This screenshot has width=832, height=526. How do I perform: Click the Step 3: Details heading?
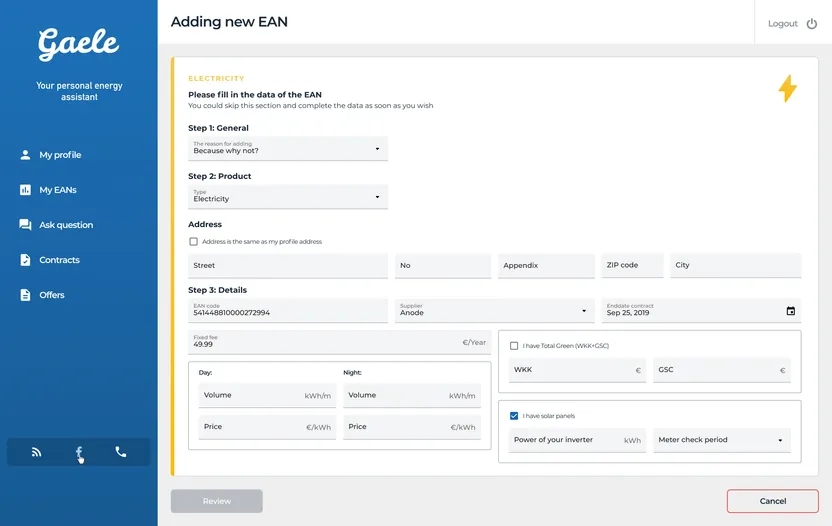coord(218,290)
